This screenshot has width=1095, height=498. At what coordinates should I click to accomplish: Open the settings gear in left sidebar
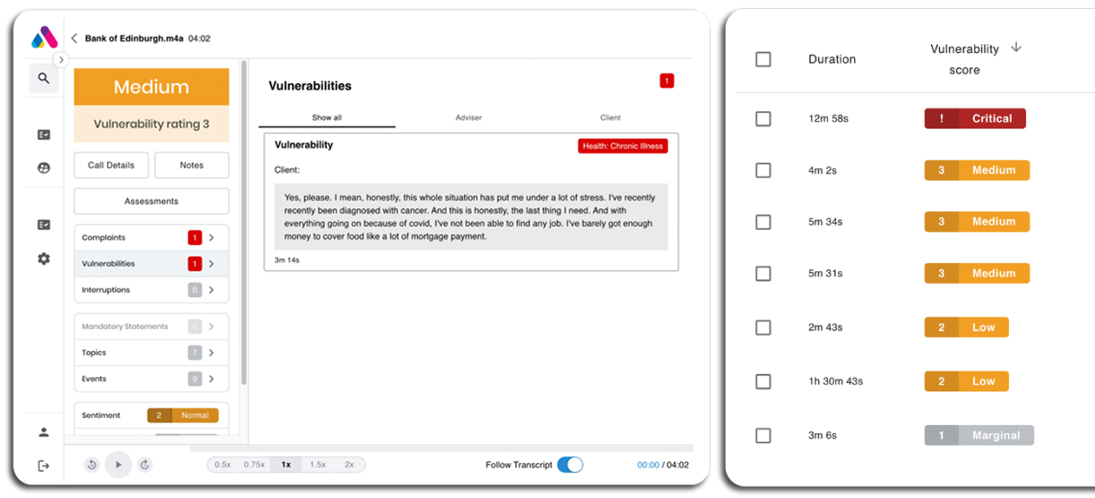point(43,258)
